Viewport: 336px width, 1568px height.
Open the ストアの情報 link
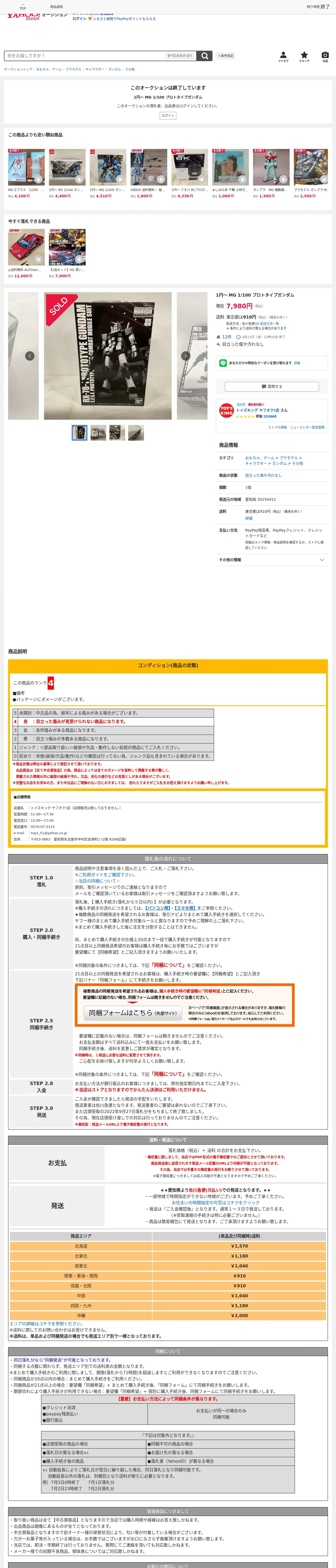277,427
